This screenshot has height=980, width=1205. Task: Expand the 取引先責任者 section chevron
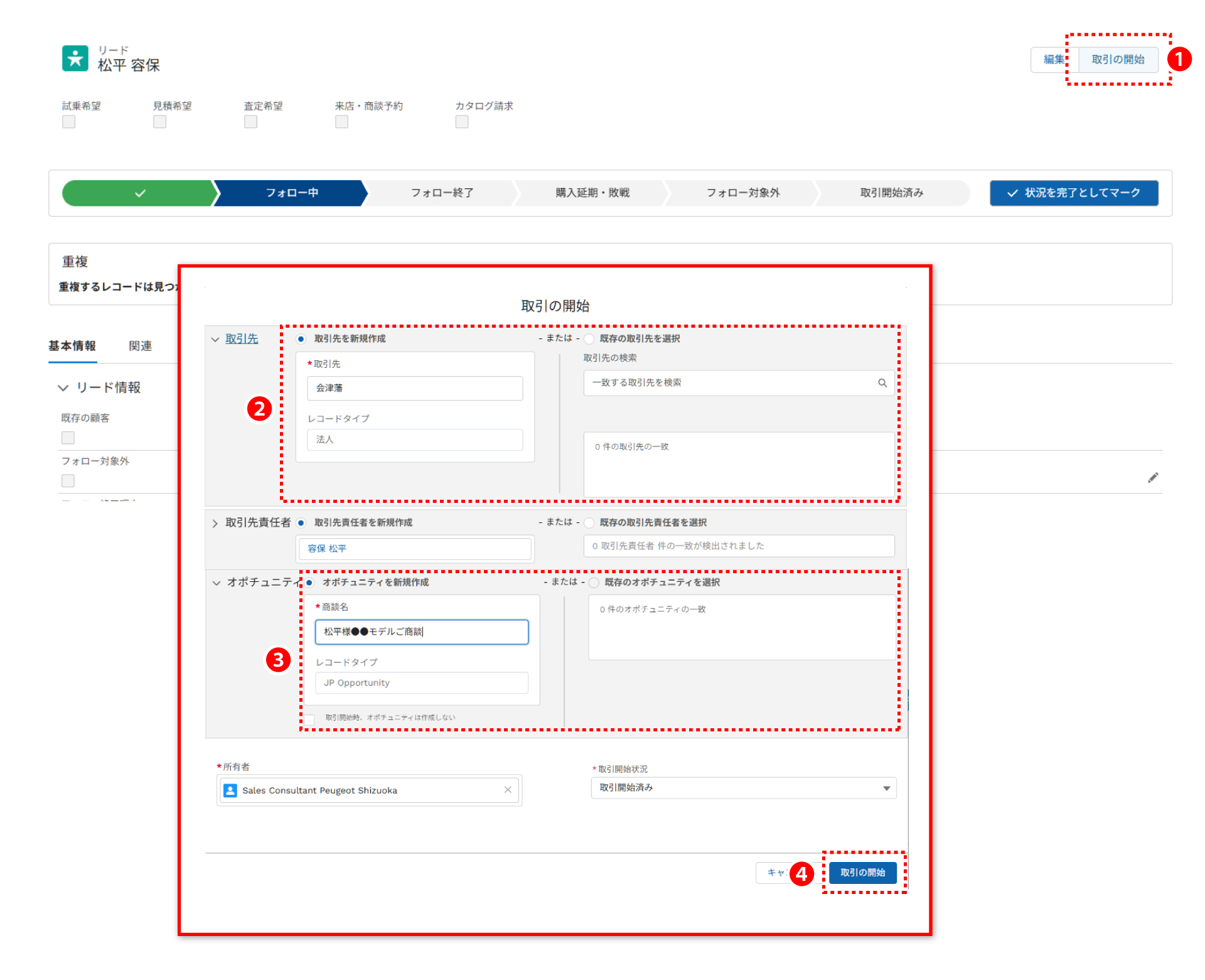pyautogui.click(x=215, y=523)
